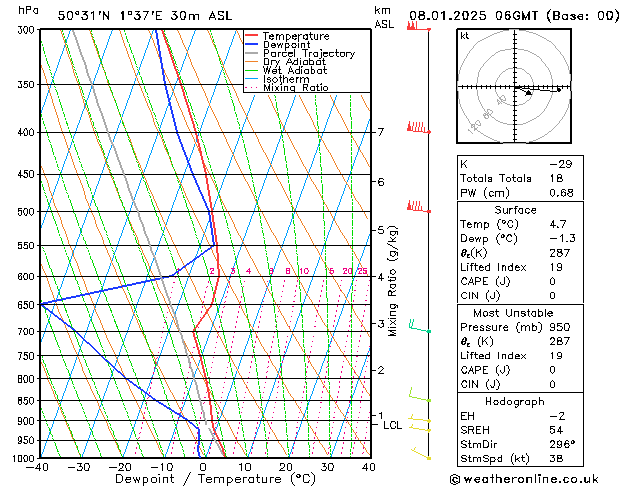Click the date header '08.01.2025 06GMT'
This screenshot has width=629, height=486.
click(x=473, y=16)
